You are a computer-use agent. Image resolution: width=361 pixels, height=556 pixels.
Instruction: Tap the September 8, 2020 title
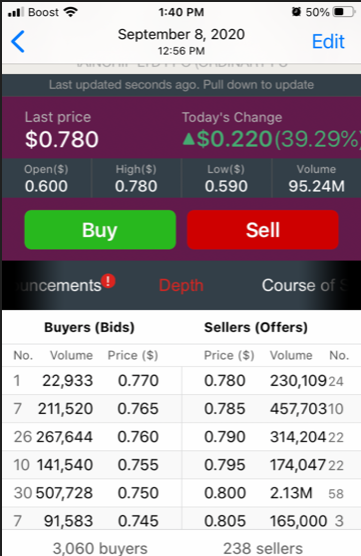point(181,34)
